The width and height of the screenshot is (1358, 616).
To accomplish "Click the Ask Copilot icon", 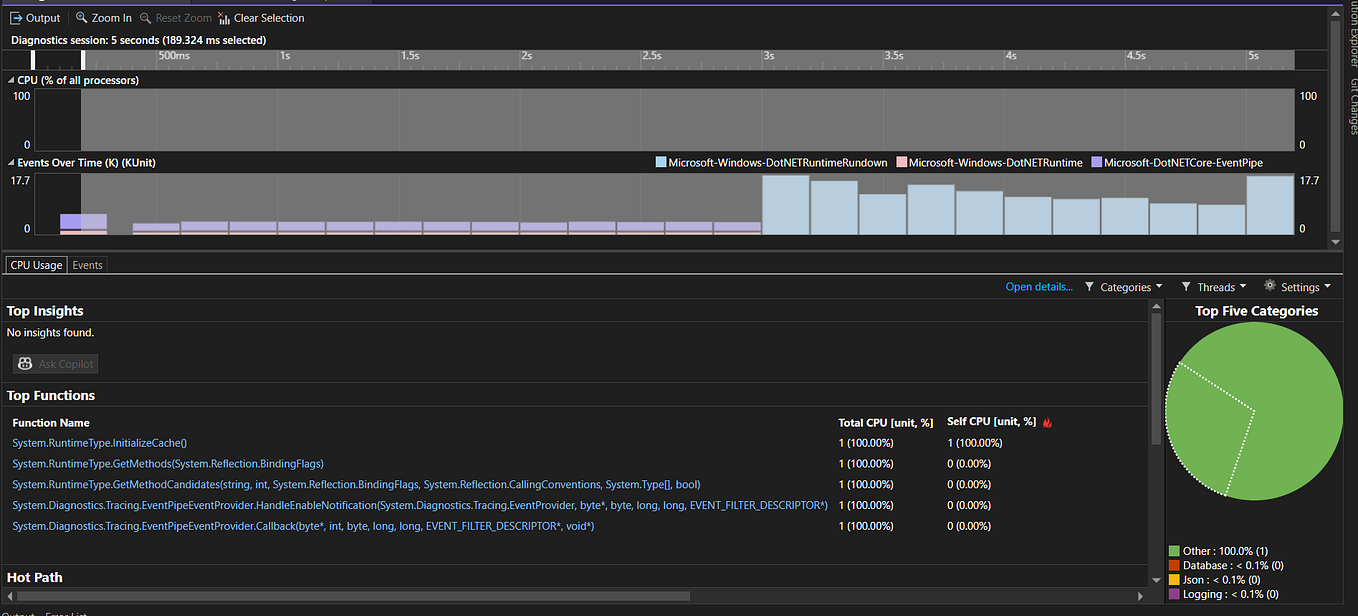I will coord(25,363).
